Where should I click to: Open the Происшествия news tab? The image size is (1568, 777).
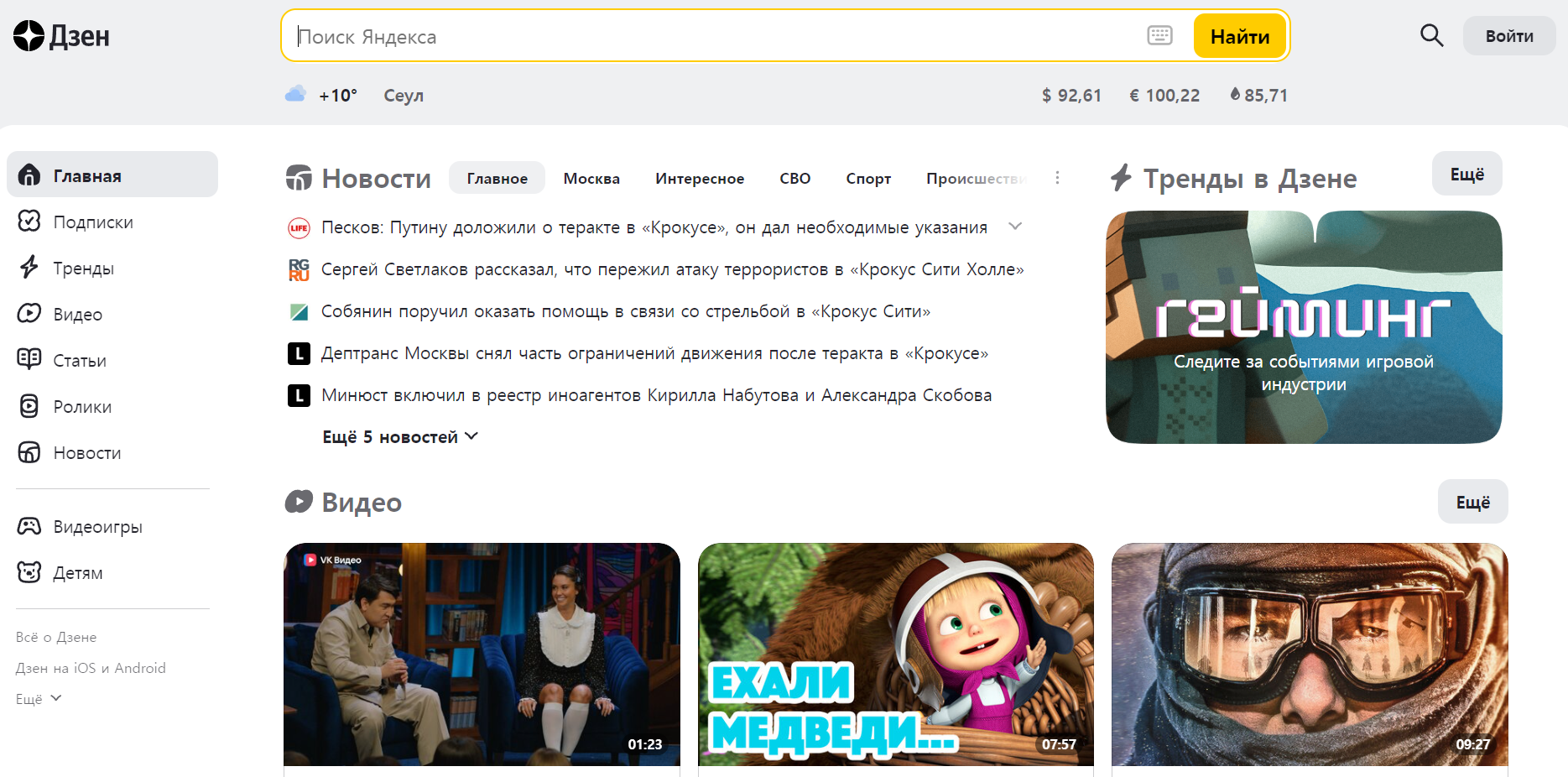click(x=977, y=178)
